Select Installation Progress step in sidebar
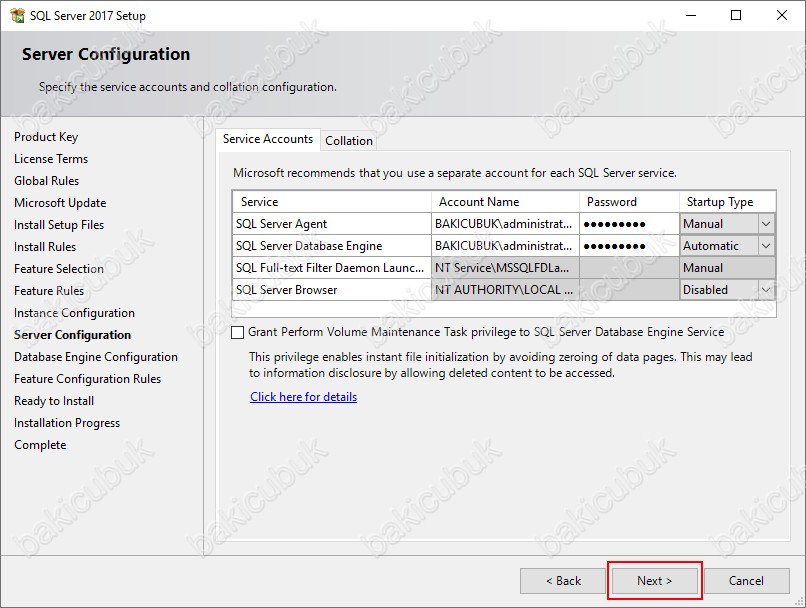The width and height of the screenshot is (806, 608). 67,423
